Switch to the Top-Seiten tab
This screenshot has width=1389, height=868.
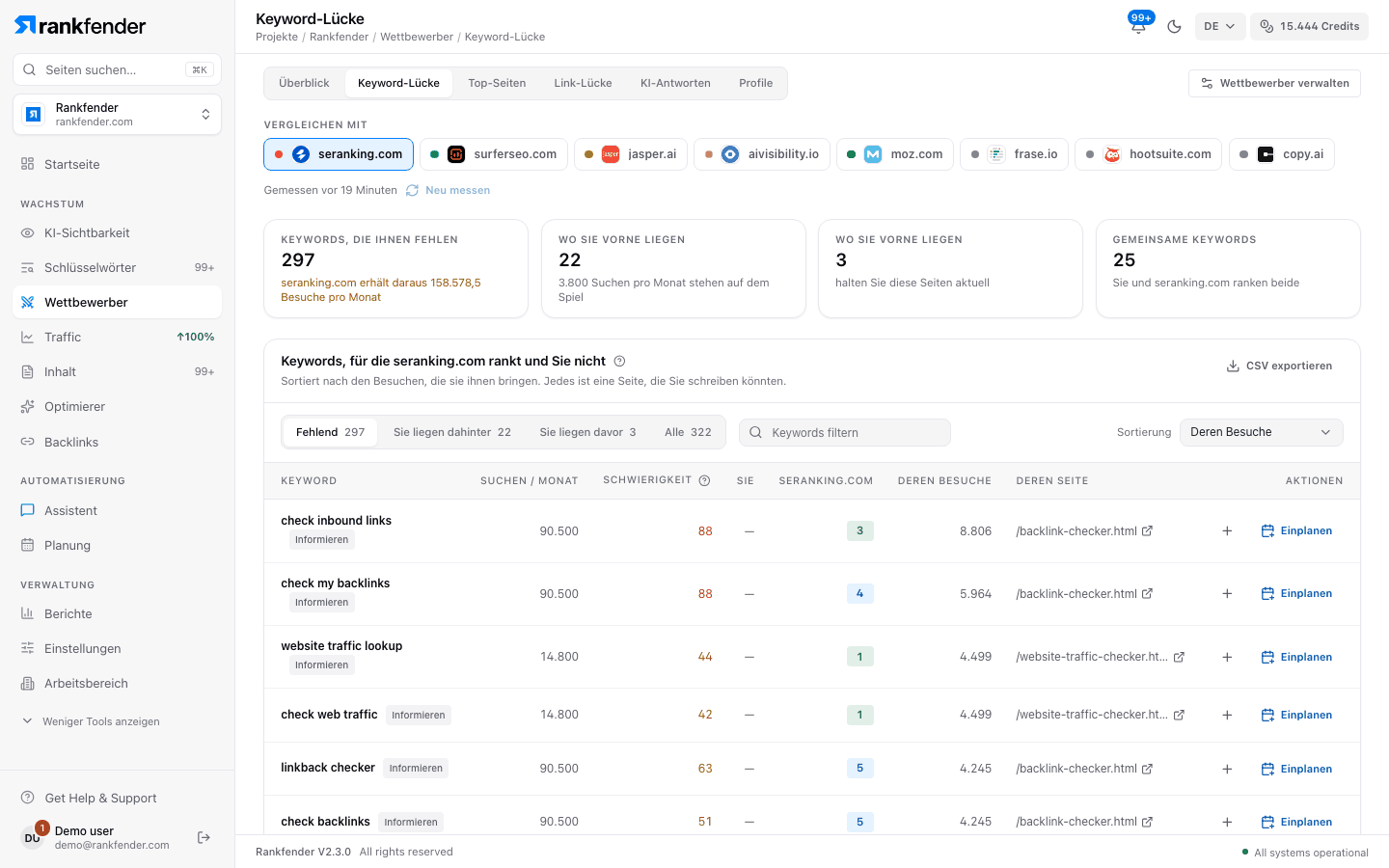(x=497, y=83)
